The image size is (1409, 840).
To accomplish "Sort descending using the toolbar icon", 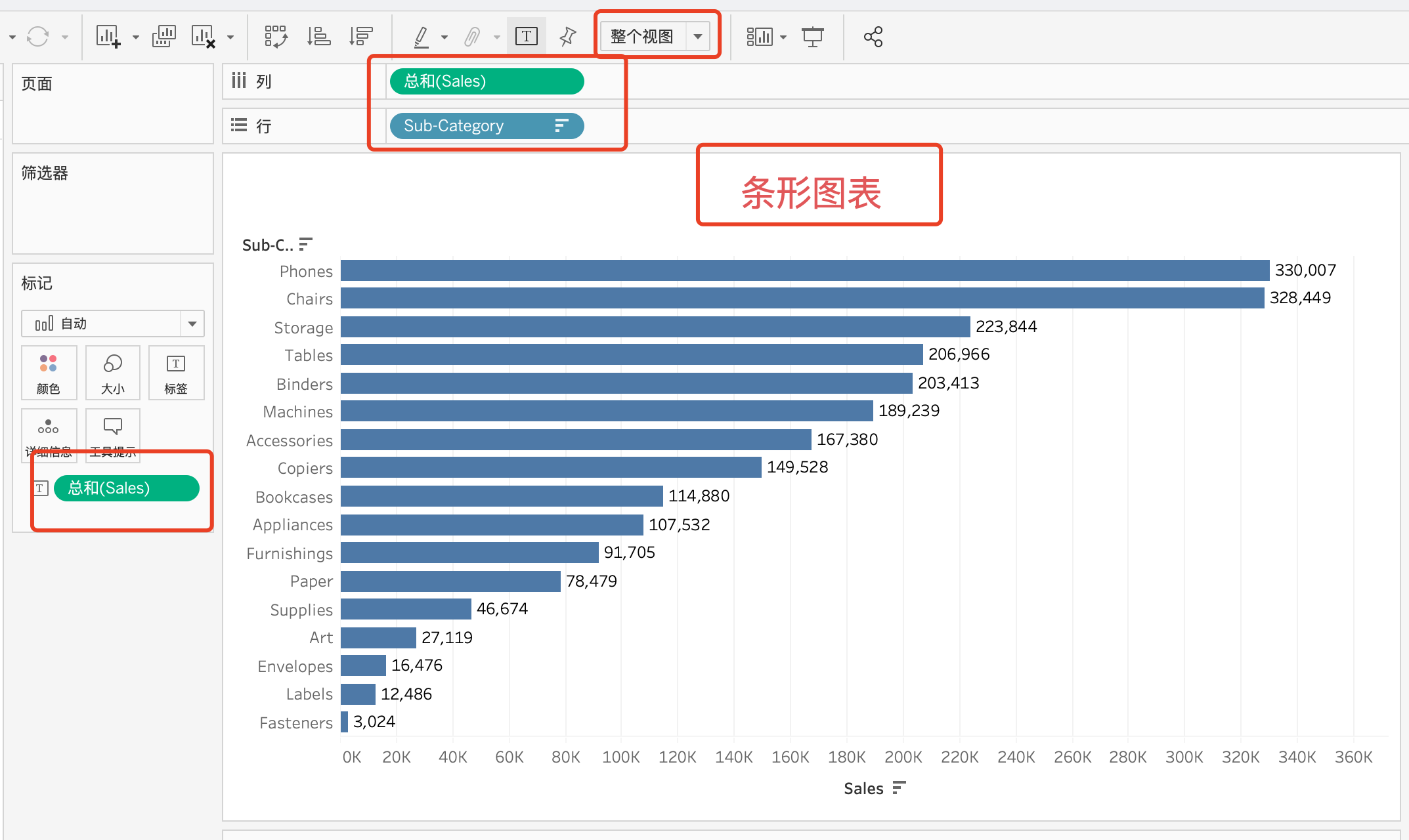I will (x=360, y=36).
